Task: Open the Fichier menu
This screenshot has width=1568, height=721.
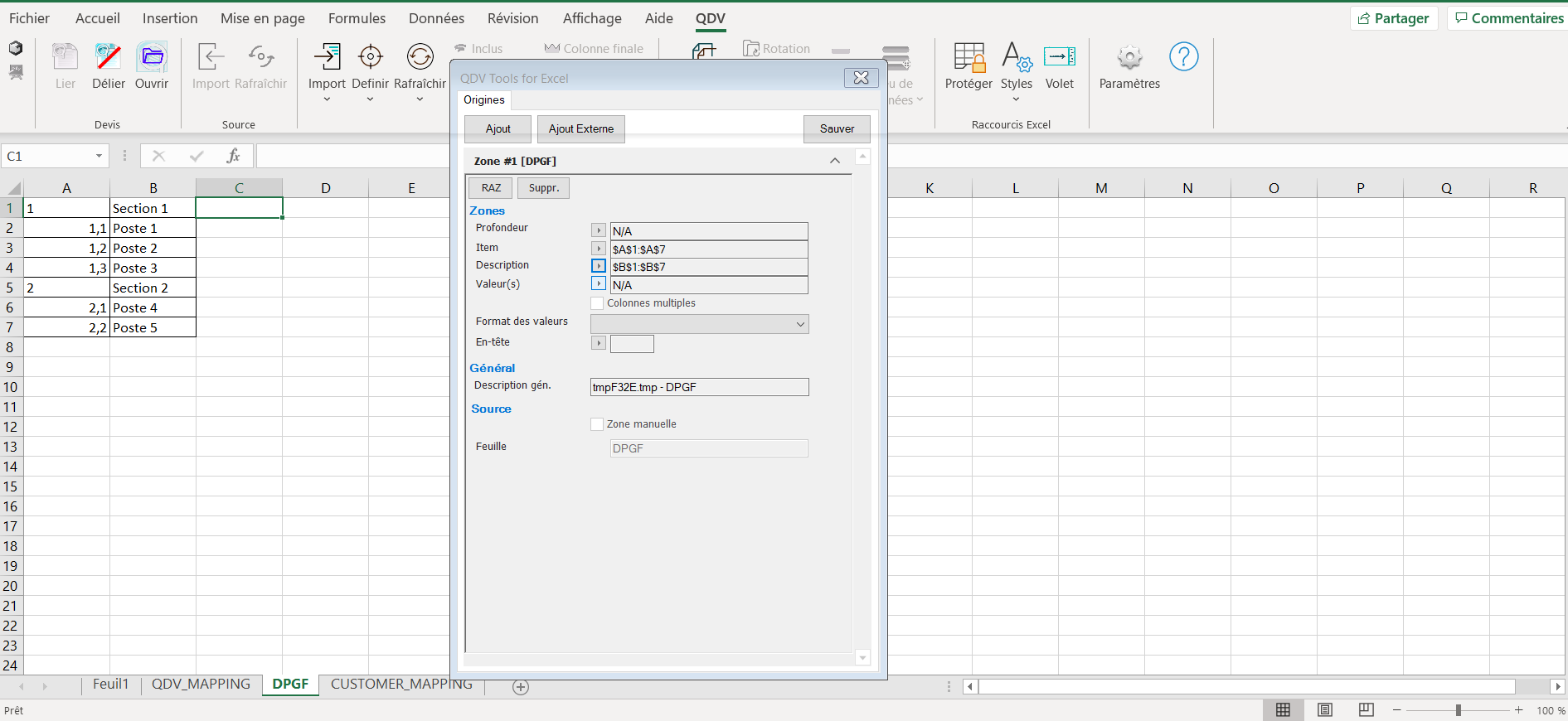Action: (x=29, y=18)
